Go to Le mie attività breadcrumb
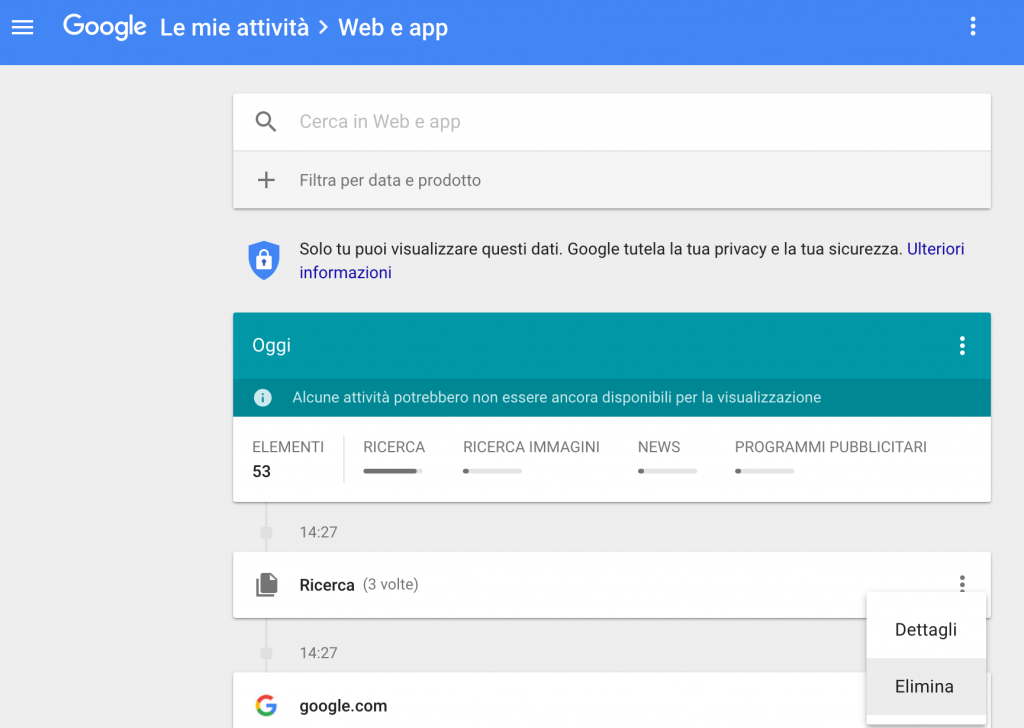Viewport: 1024px width, 728px height. [x=234, y=27]
